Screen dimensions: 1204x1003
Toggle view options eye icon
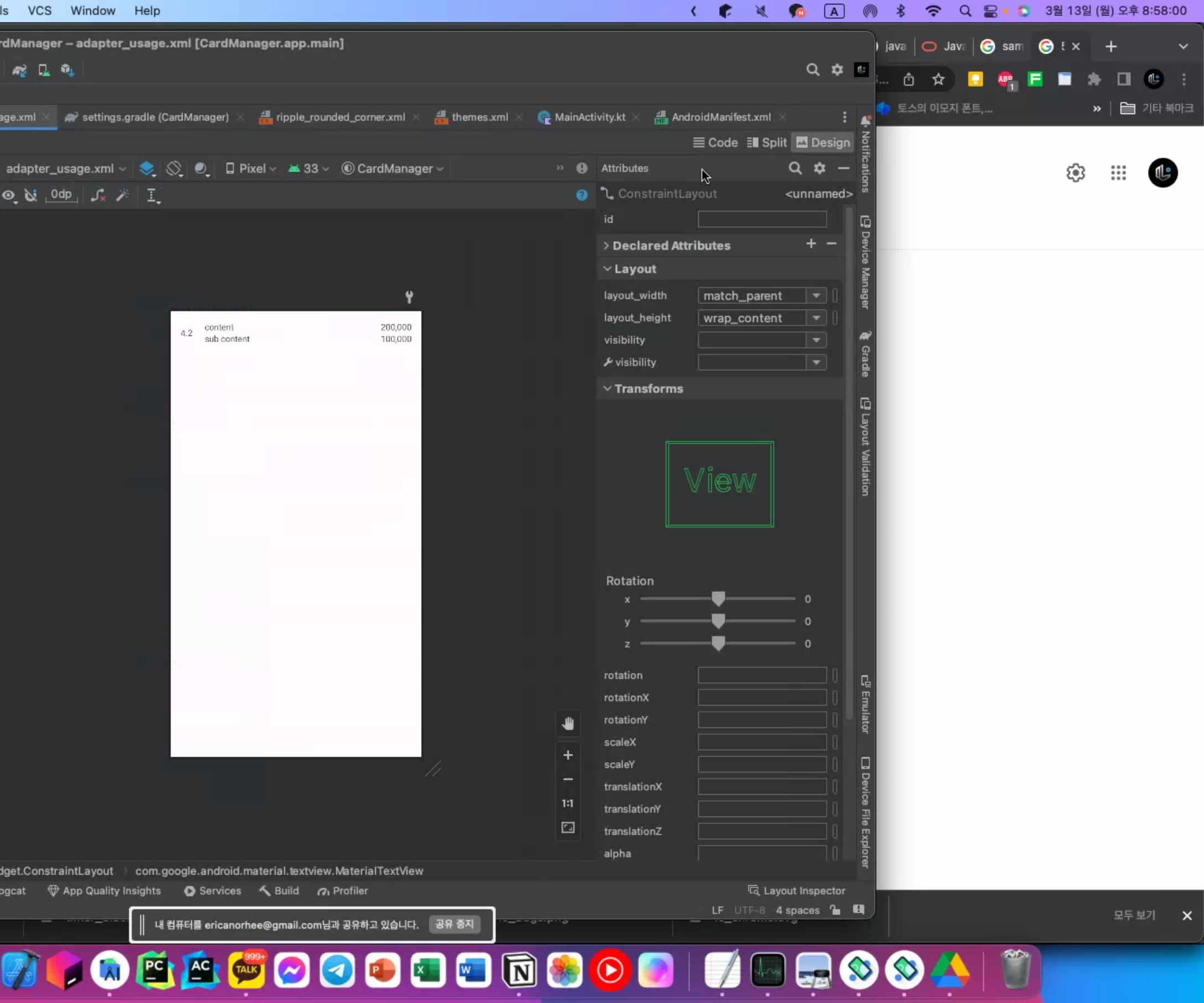pos(9,195)
